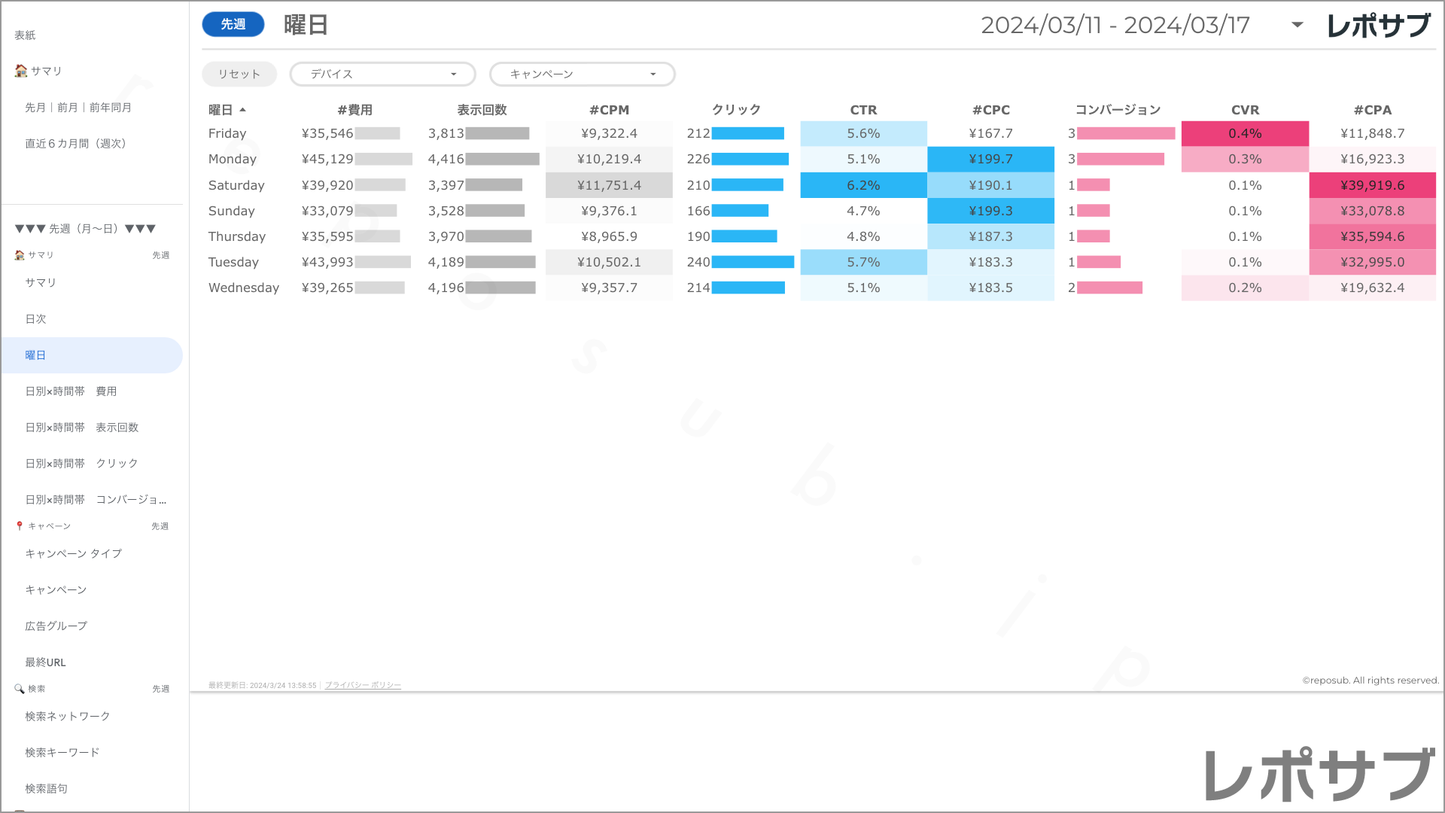
Task: Go to the 日次 page in sidebar
Action: click(36, 319)
